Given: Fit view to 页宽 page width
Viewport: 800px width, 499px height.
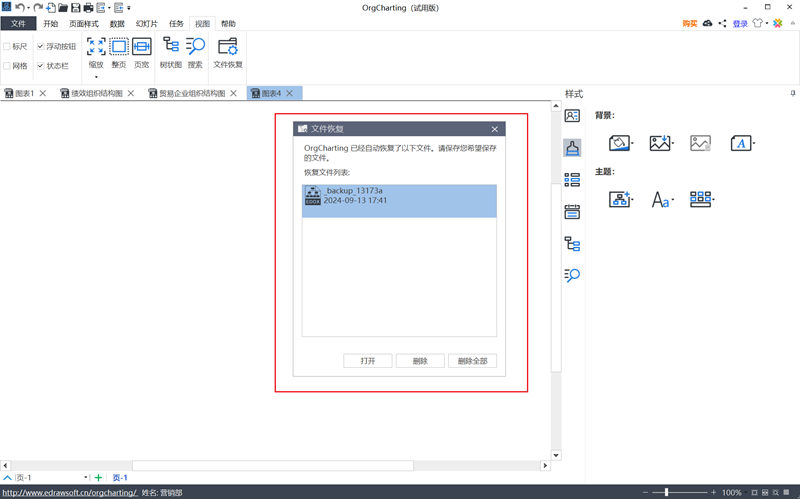Looking at the screenshot, I should pyautogui.click(x=141, y=53).
